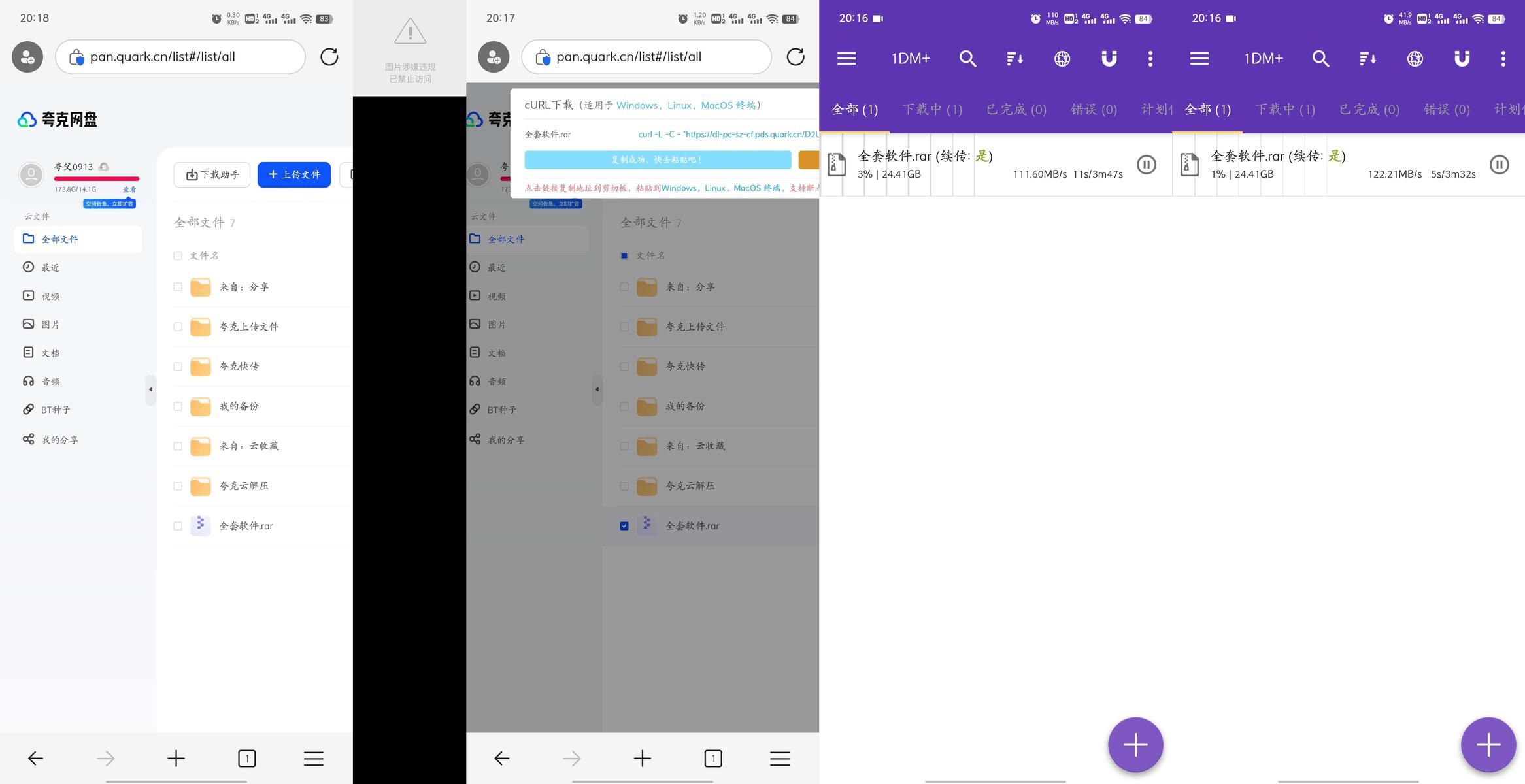
Task: Open the tab switcher in the 20:18 browser bottom bar
Action: pyautogui.click(x=247, y=758)
